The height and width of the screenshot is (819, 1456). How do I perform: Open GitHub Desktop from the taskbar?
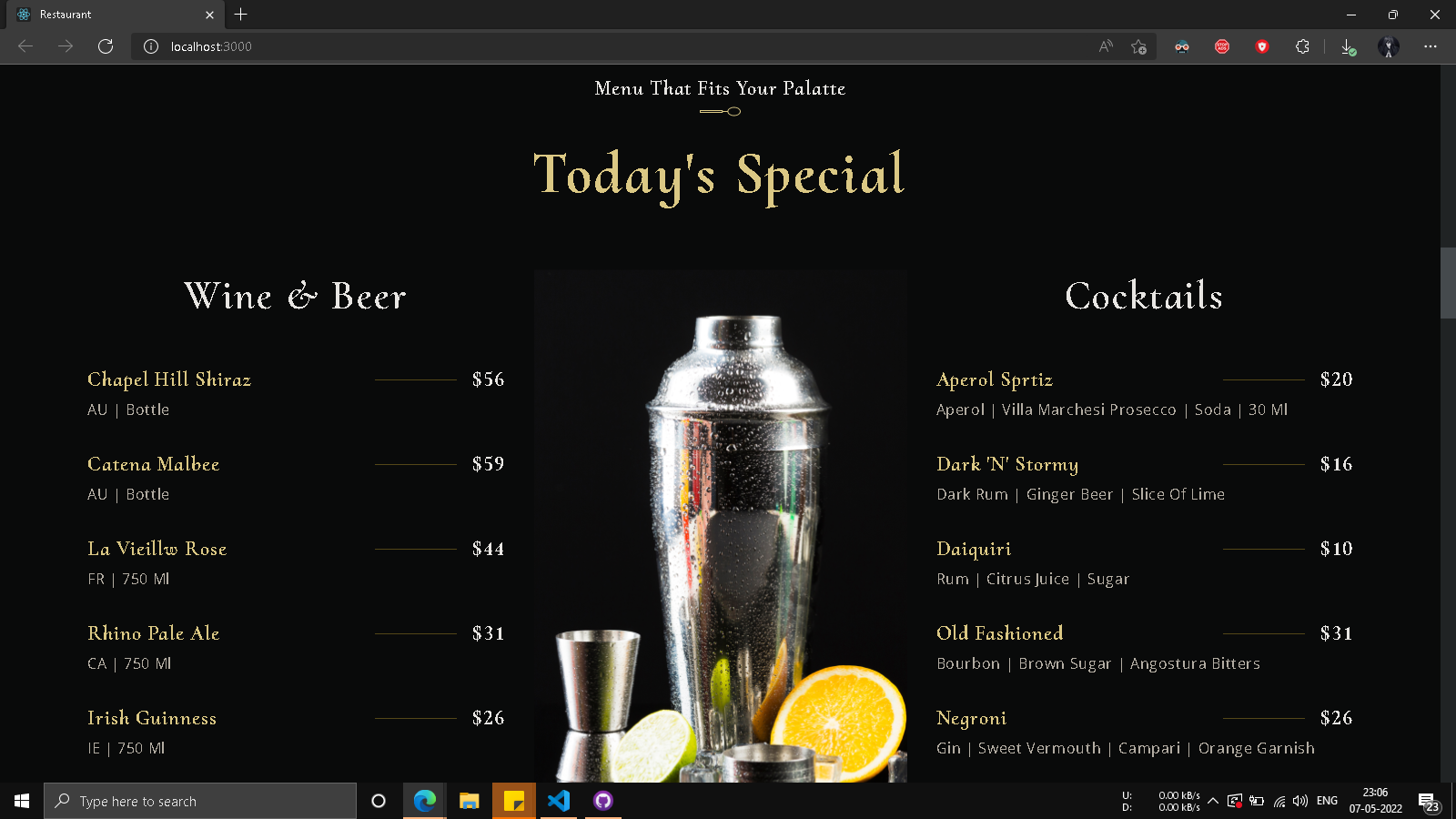[x=603, y=801]
